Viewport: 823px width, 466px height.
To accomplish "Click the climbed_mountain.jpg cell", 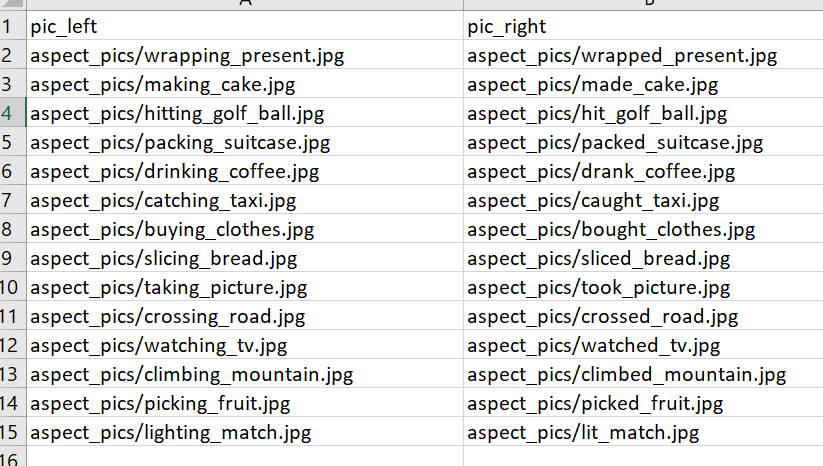I will click(627, 375).
